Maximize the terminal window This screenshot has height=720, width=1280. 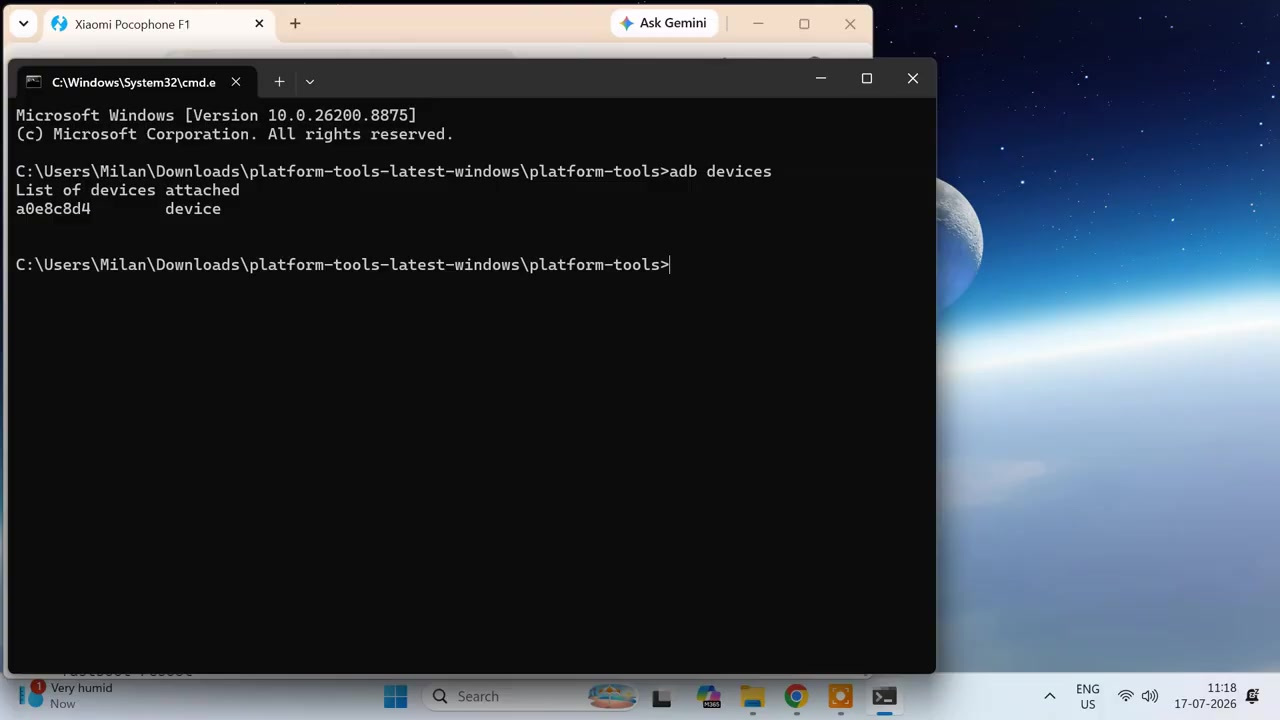867,78
